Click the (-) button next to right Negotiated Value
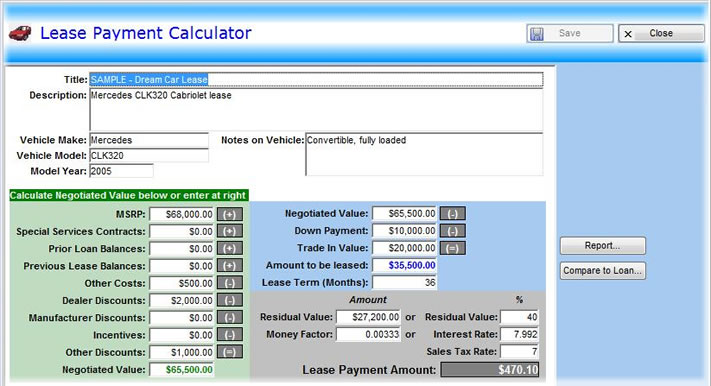This screenshot has width=711, height=386. pos(453,214)
